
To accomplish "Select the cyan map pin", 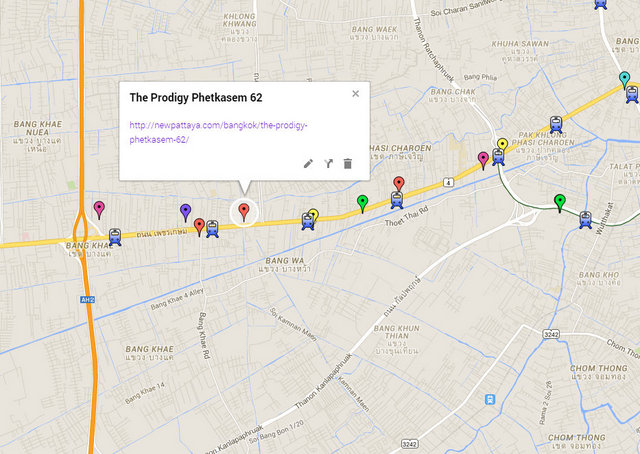I will click(624, 80).
